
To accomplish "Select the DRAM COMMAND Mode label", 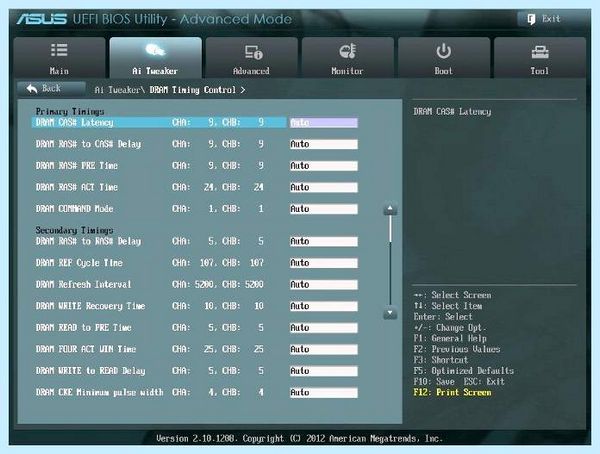I will (75, 209).
